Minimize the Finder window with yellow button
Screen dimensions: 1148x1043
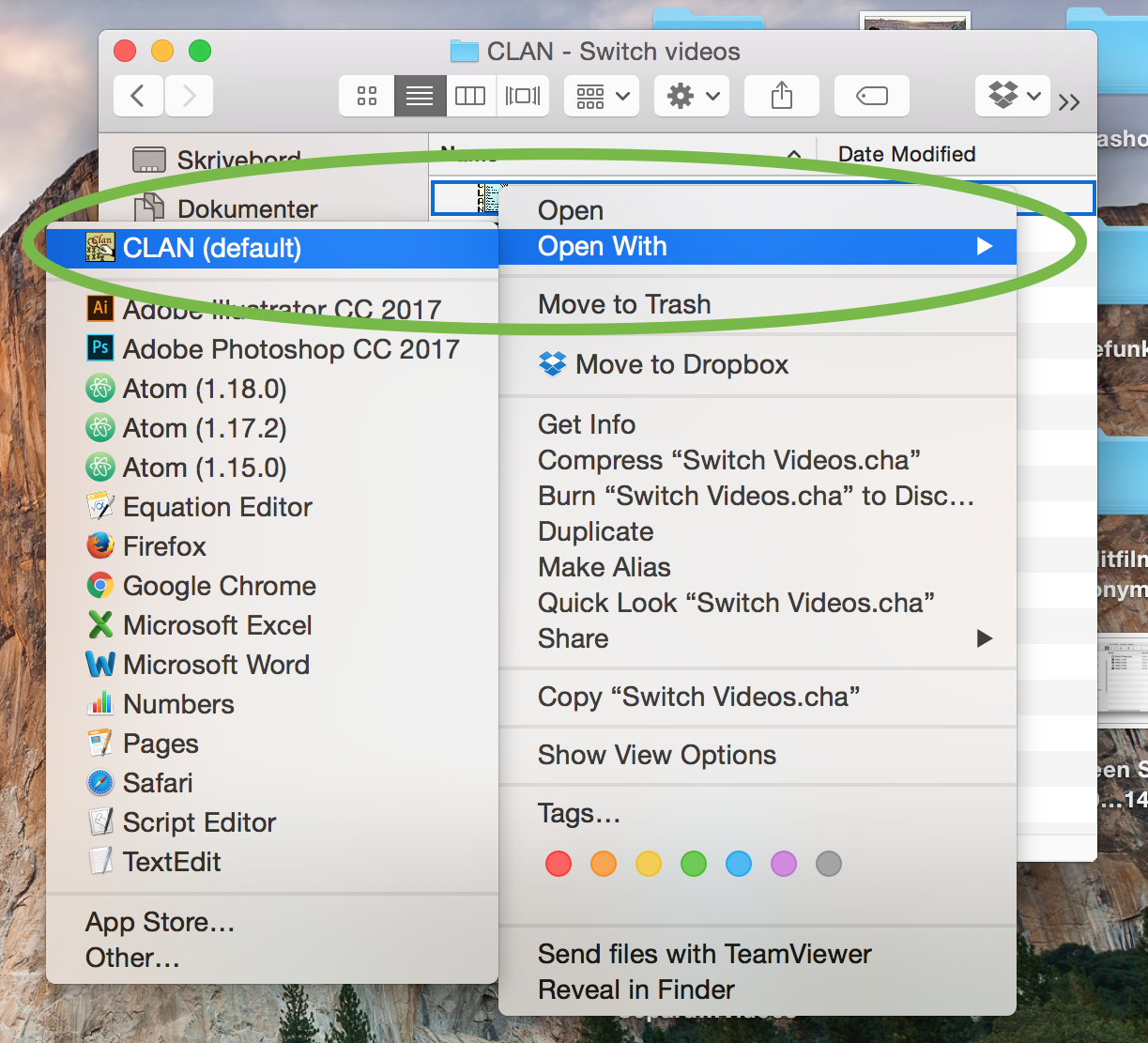point(162,51)
